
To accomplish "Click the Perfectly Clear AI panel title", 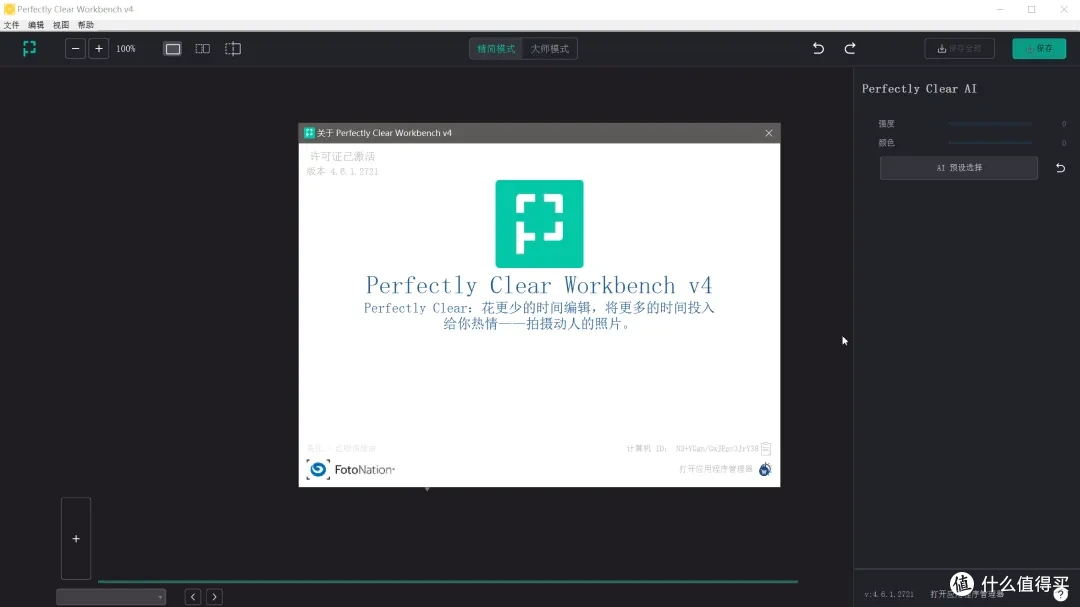I will (919, 89).
